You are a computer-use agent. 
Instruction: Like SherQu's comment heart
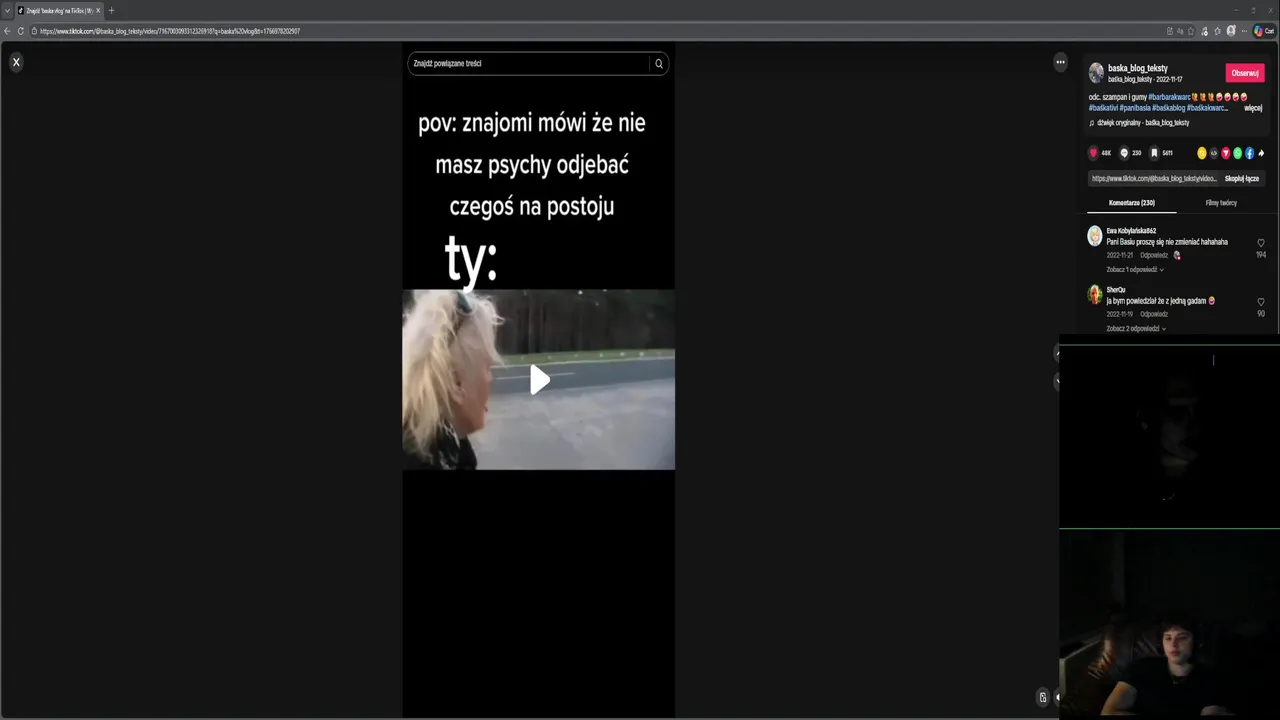click(x=1260, y=302)
